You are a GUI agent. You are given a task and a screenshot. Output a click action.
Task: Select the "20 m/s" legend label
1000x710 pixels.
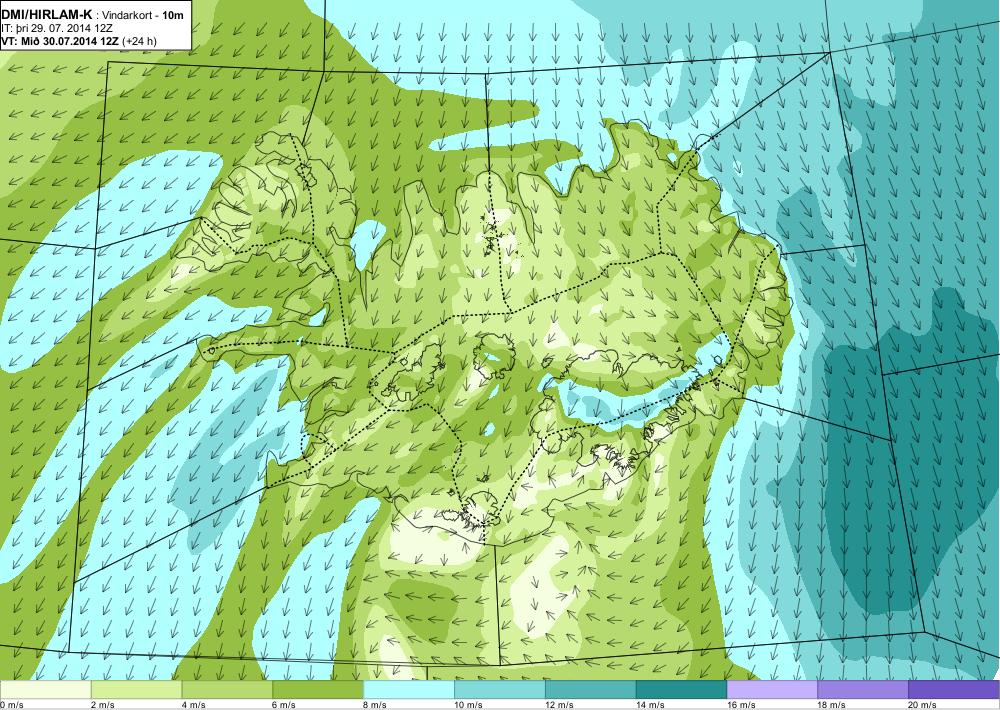pyautogui.click(x=922, y=705)
